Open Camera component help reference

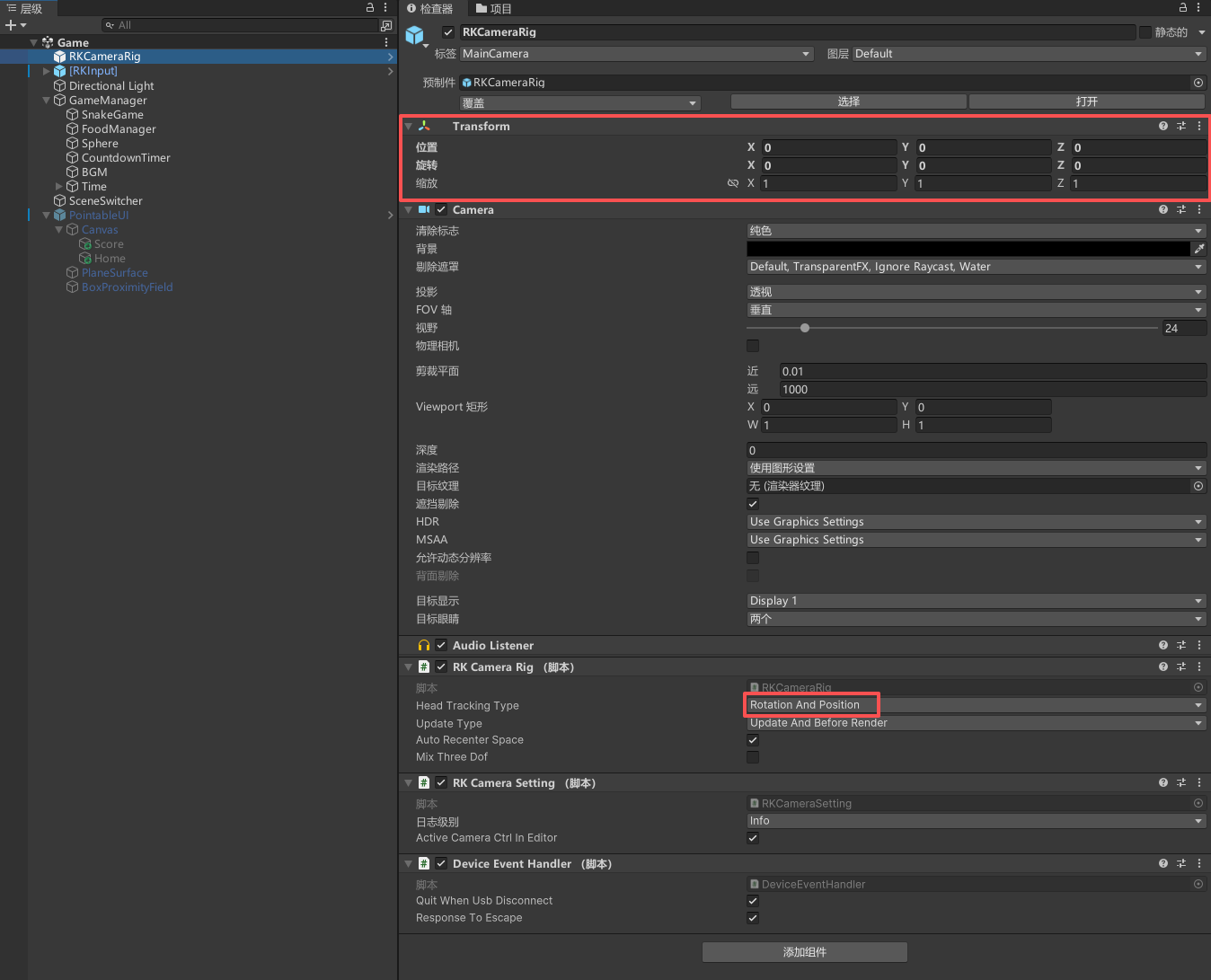click(1163, 209)
